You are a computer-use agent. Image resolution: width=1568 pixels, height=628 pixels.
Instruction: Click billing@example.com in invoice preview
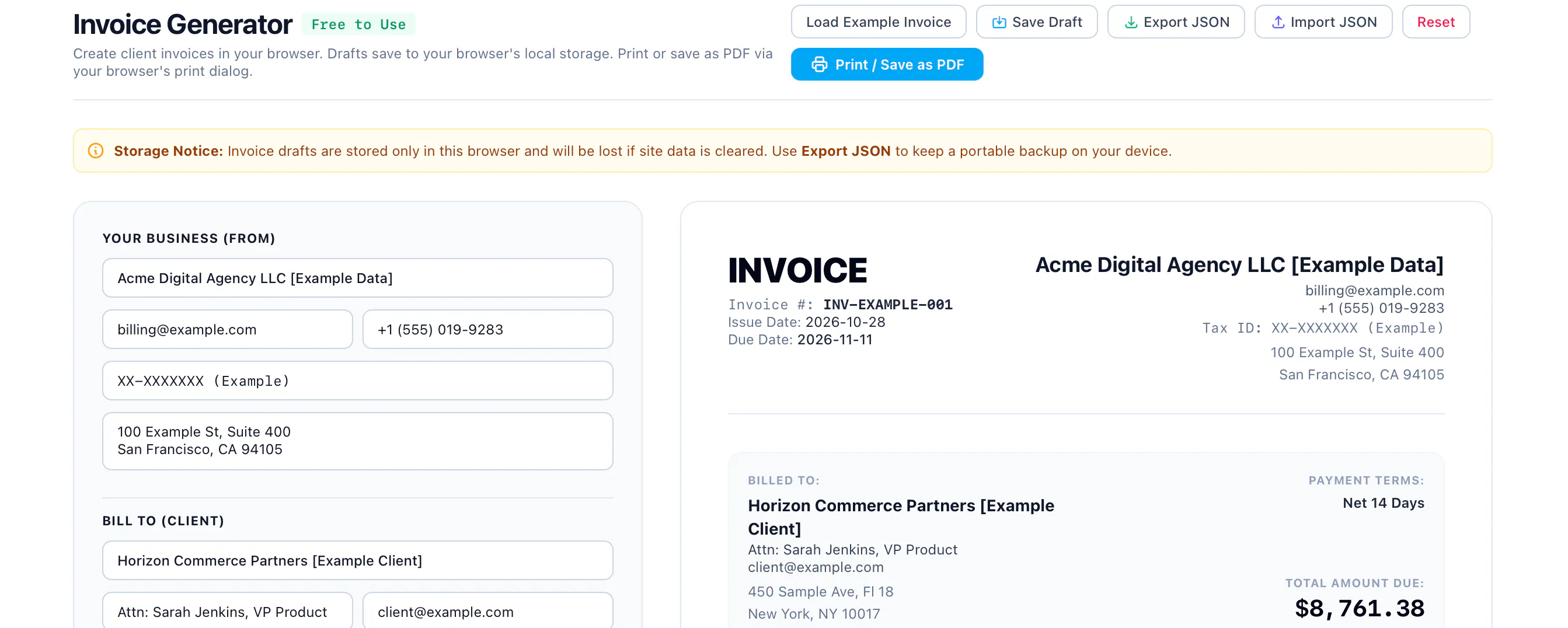tap(1374, 291)
